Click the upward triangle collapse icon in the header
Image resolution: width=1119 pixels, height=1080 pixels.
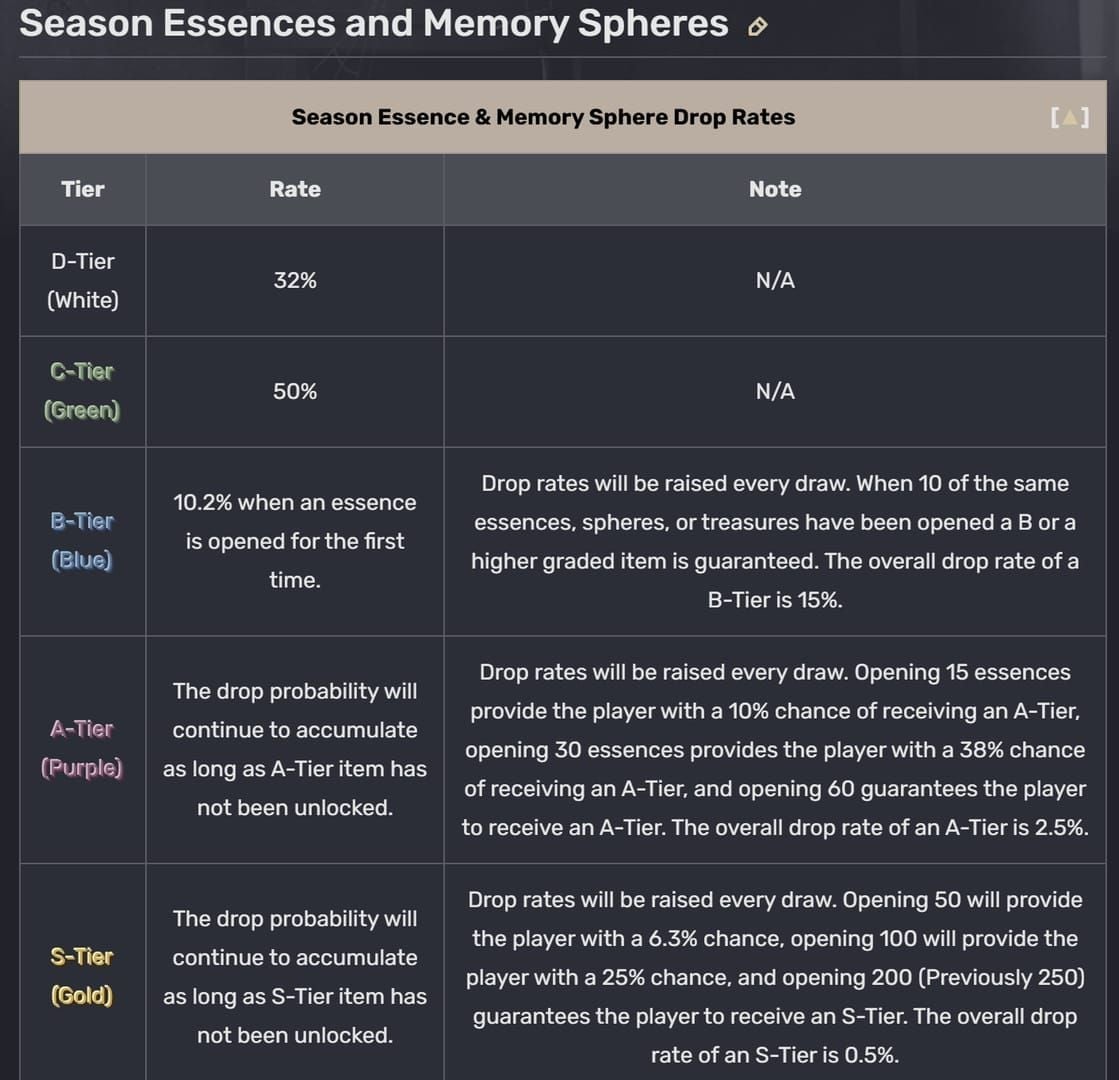1070,117
